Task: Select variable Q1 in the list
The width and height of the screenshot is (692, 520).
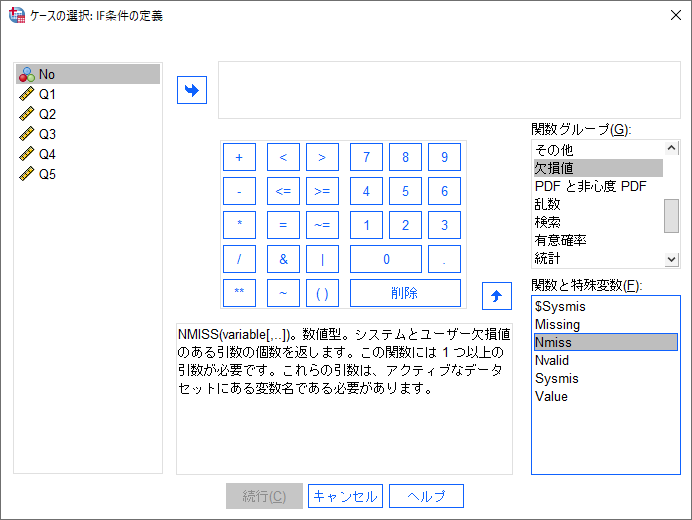Action: pos(88,94)
